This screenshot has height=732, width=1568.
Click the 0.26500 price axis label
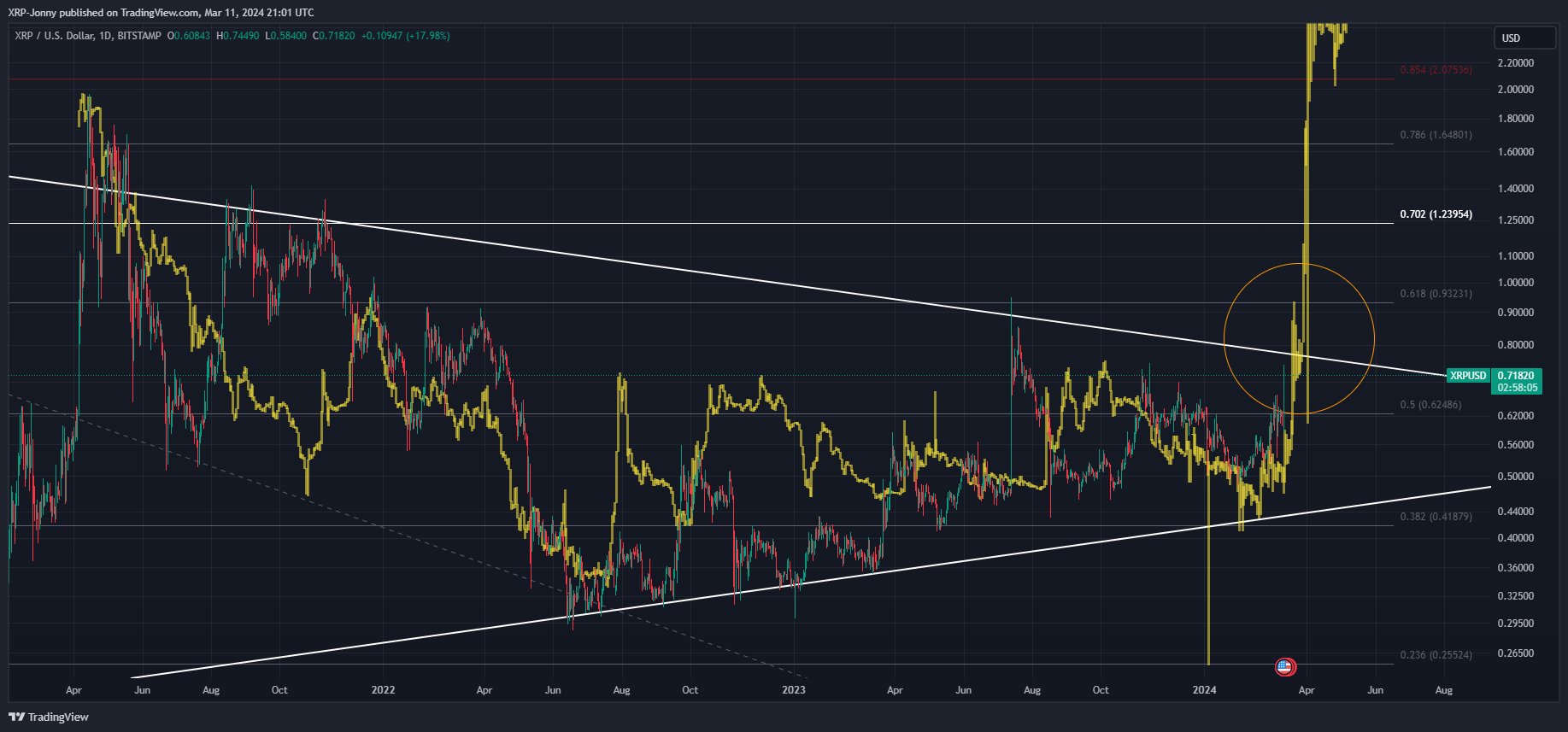[x=1516, y=653]
